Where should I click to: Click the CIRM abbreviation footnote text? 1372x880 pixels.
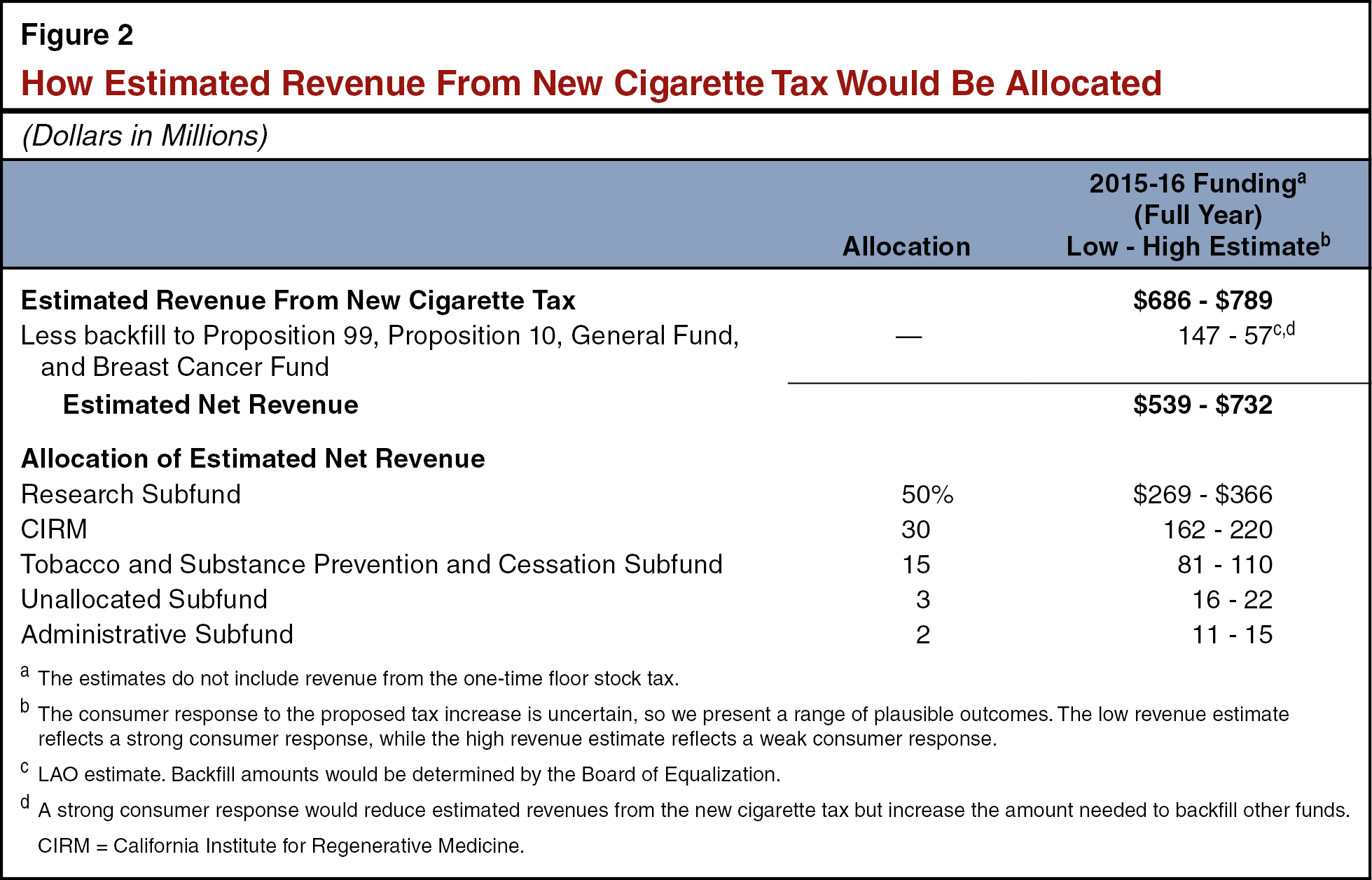point(280,846)
